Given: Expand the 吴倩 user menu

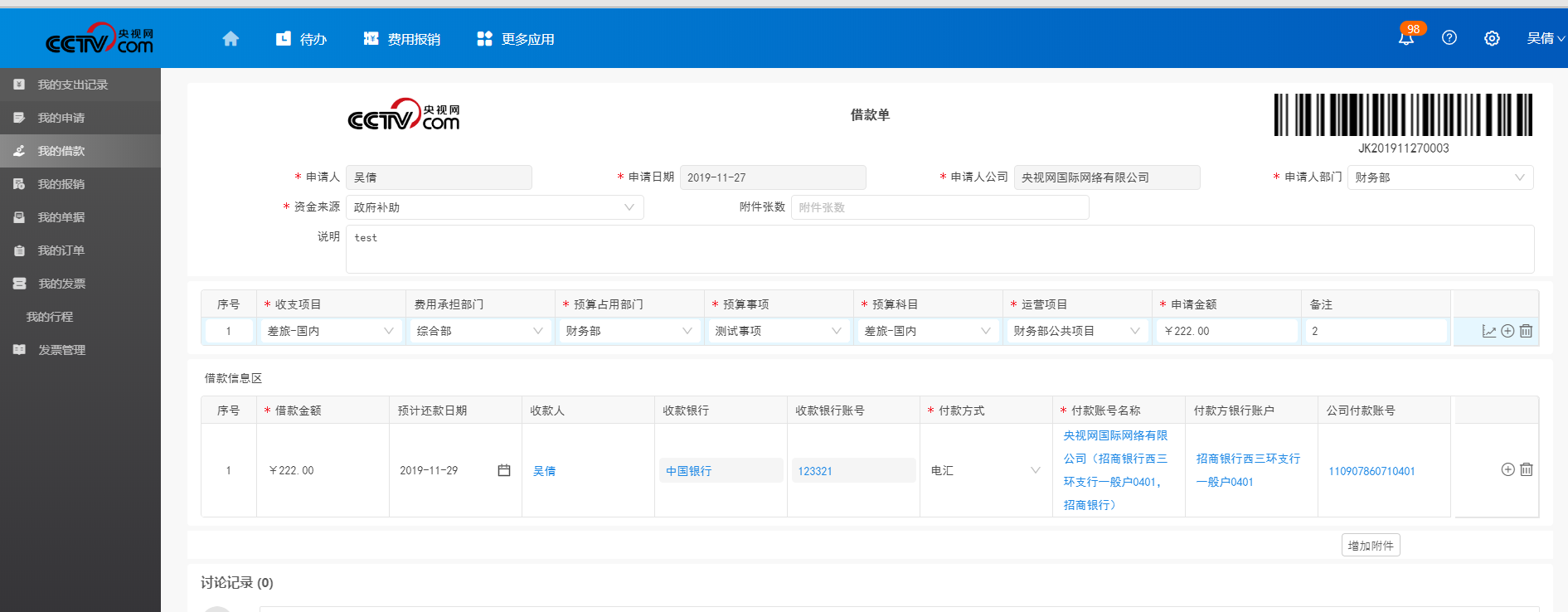Looking at the screenshot, I should pyautogui.click(x=1546, y=38).
